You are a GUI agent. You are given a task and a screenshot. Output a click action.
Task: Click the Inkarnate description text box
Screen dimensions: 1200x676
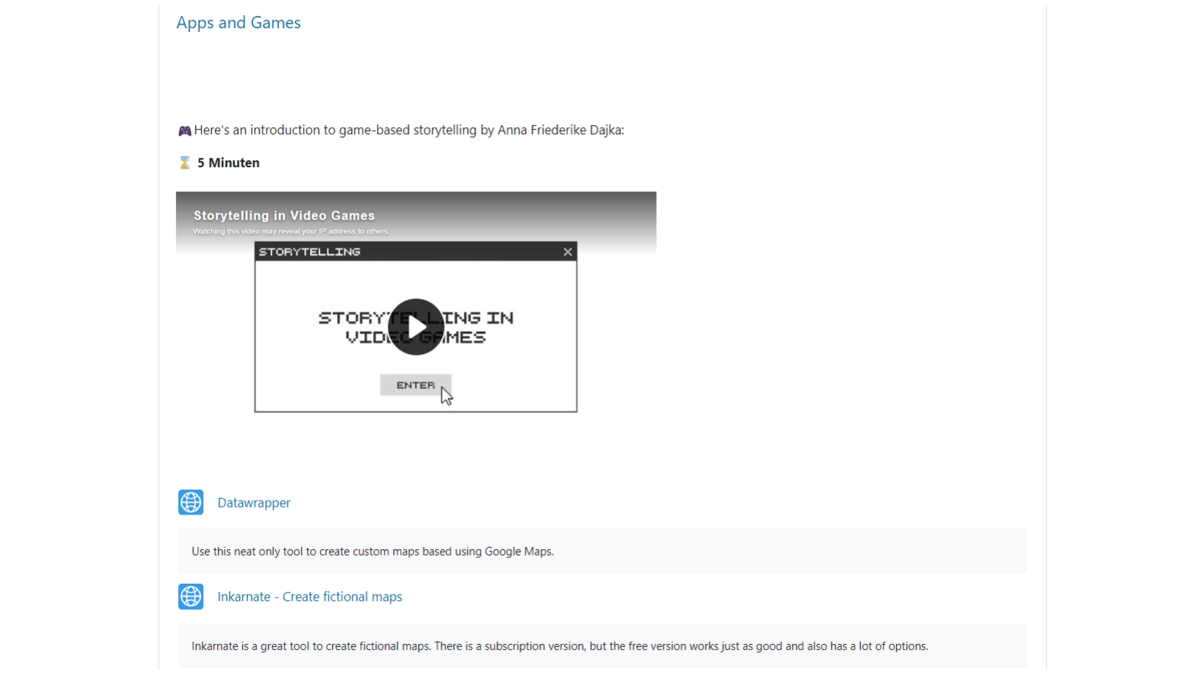point(602,646)
